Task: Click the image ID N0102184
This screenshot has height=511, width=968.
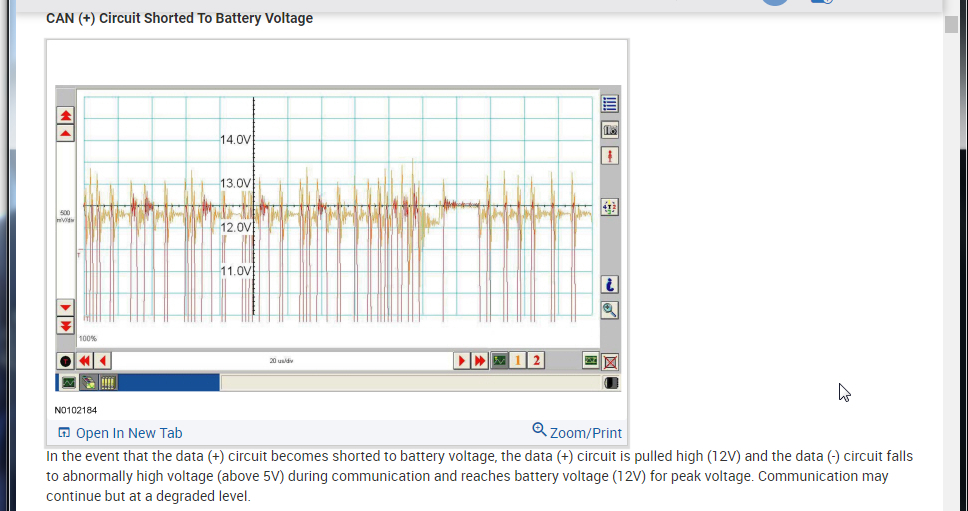Action: [x=76, y=410]
